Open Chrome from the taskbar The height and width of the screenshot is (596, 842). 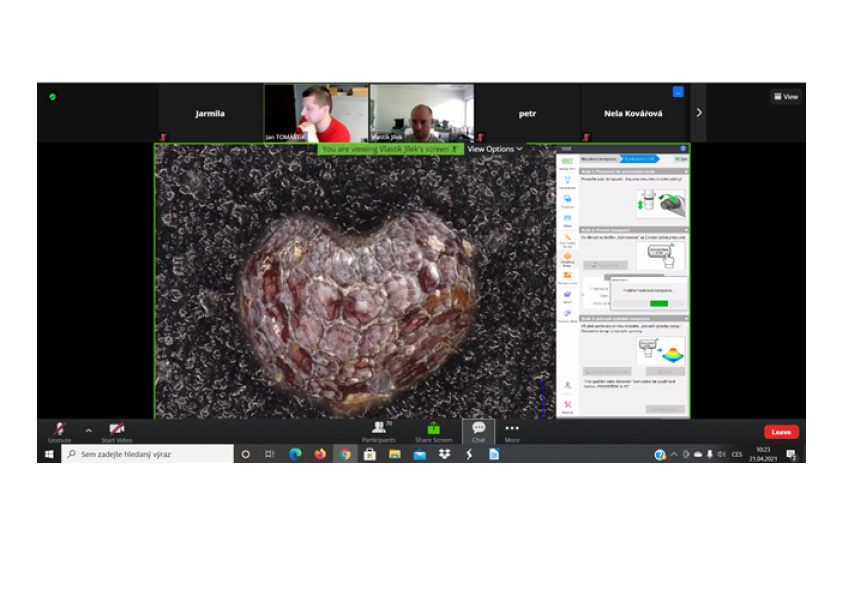345,454
